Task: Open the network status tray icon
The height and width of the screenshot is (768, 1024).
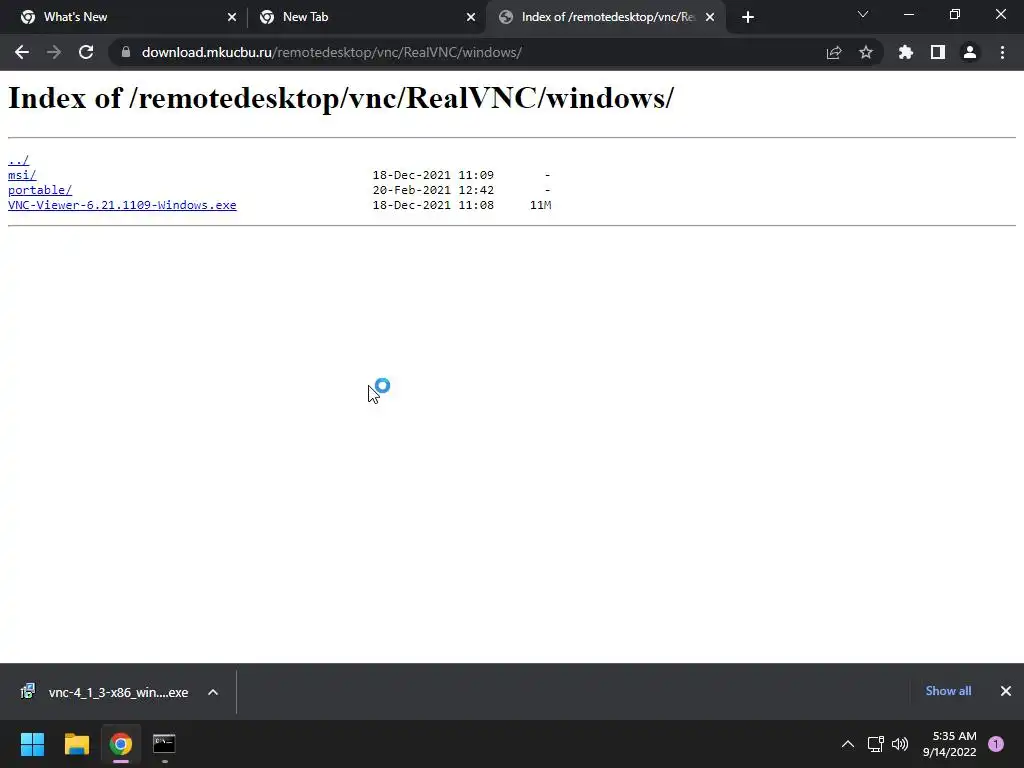Action: coord(875,744)
